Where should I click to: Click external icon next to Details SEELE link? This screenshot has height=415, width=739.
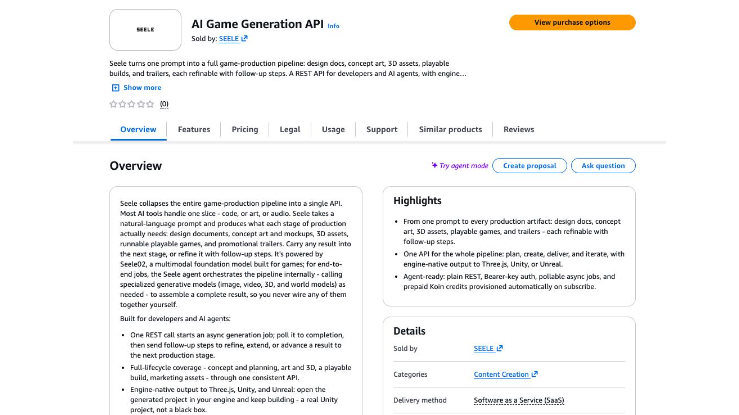[500, 348]
